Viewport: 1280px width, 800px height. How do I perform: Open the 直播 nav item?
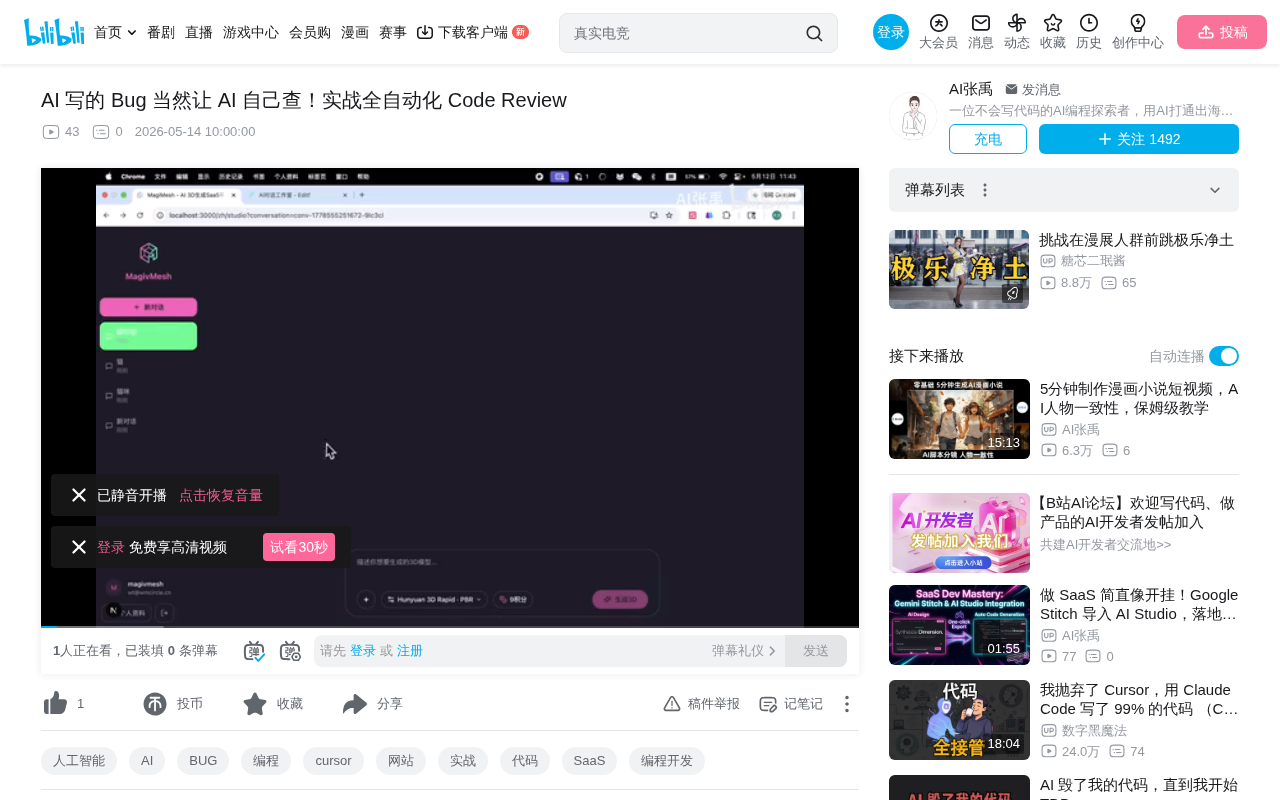click(199, 32)
